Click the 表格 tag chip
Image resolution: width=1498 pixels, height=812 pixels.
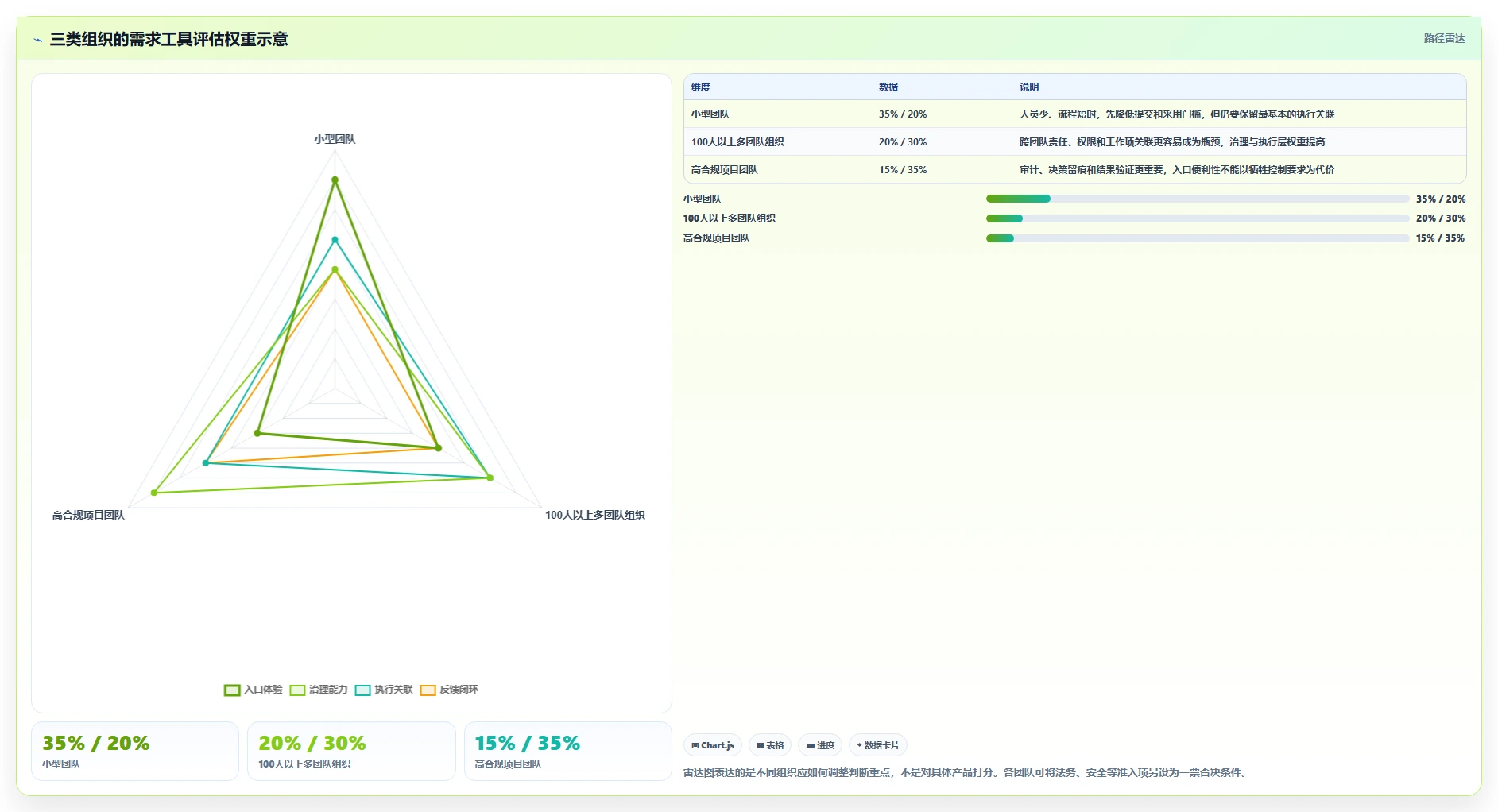[770, 745]
